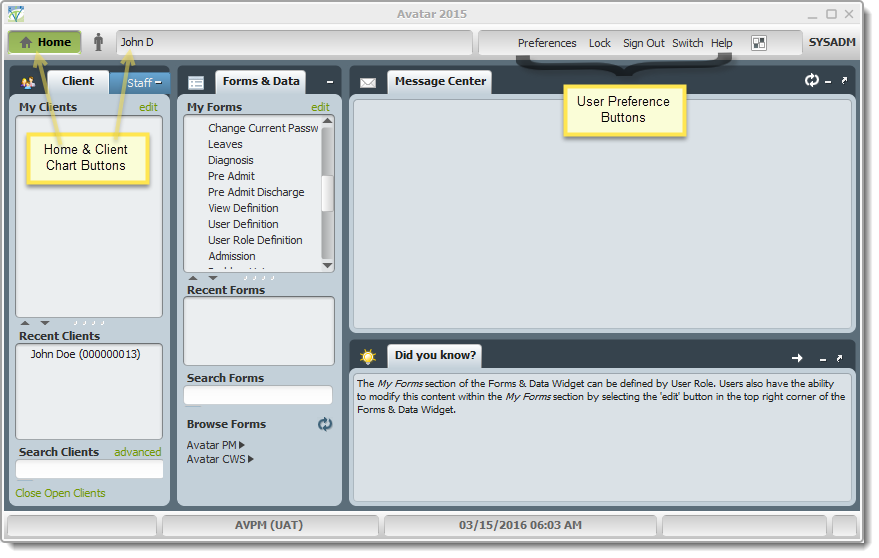Edit the My Forms list
Viewport: 879px width, 558px height.
click(x=320, y=107)
